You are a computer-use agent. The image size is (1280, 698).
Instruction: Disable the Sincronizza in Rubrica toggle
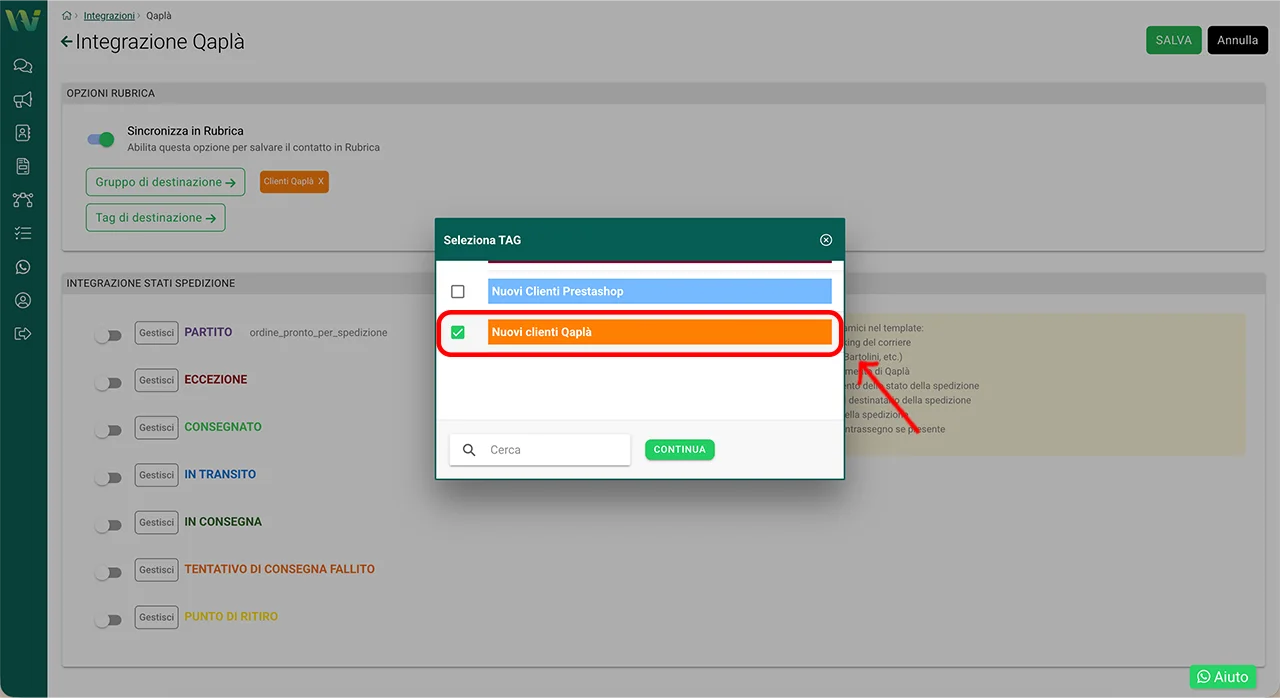[101, 139]
